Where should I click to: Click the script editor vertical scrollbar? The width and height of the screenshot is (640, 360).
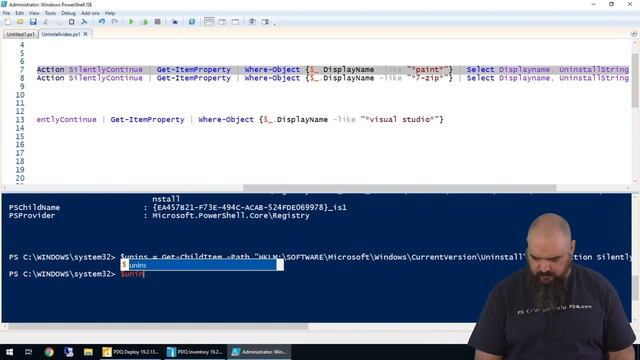[x=634, y=80]
